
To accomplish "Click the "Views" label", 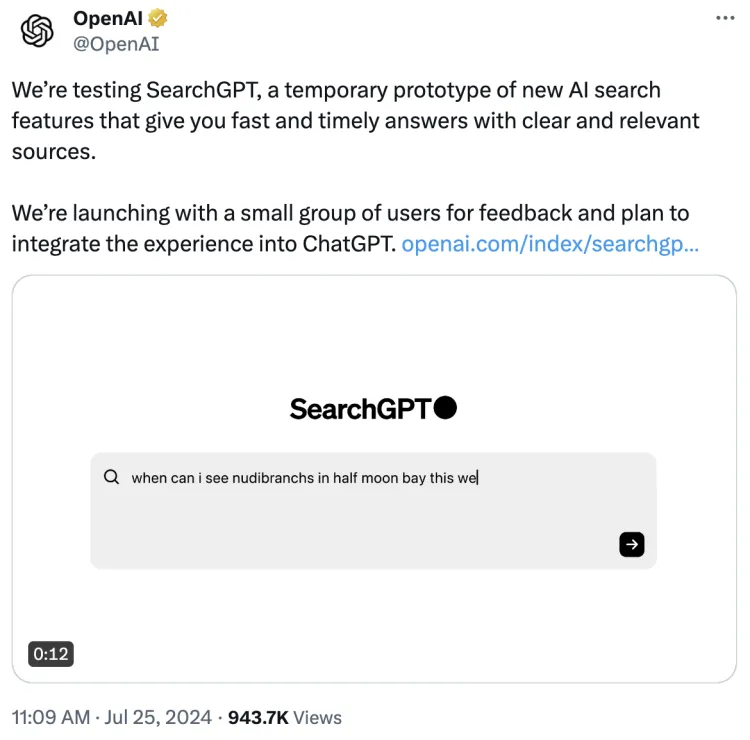I will (x=318, y=717).
